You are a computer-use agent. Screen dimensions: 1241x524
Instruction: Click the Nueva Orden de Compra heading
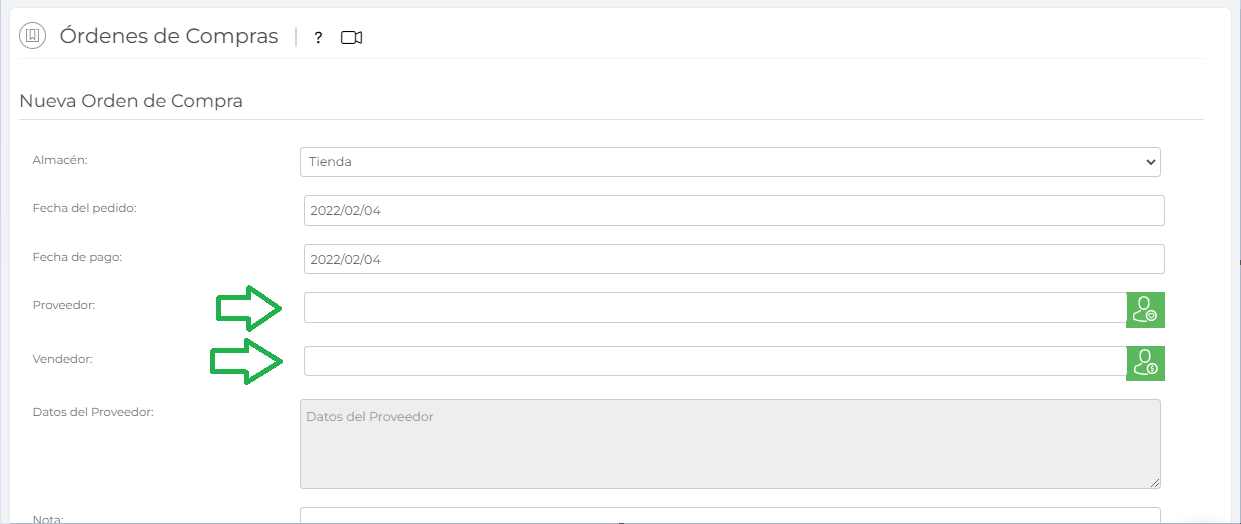pyautogui.click(x=131, y=101)
